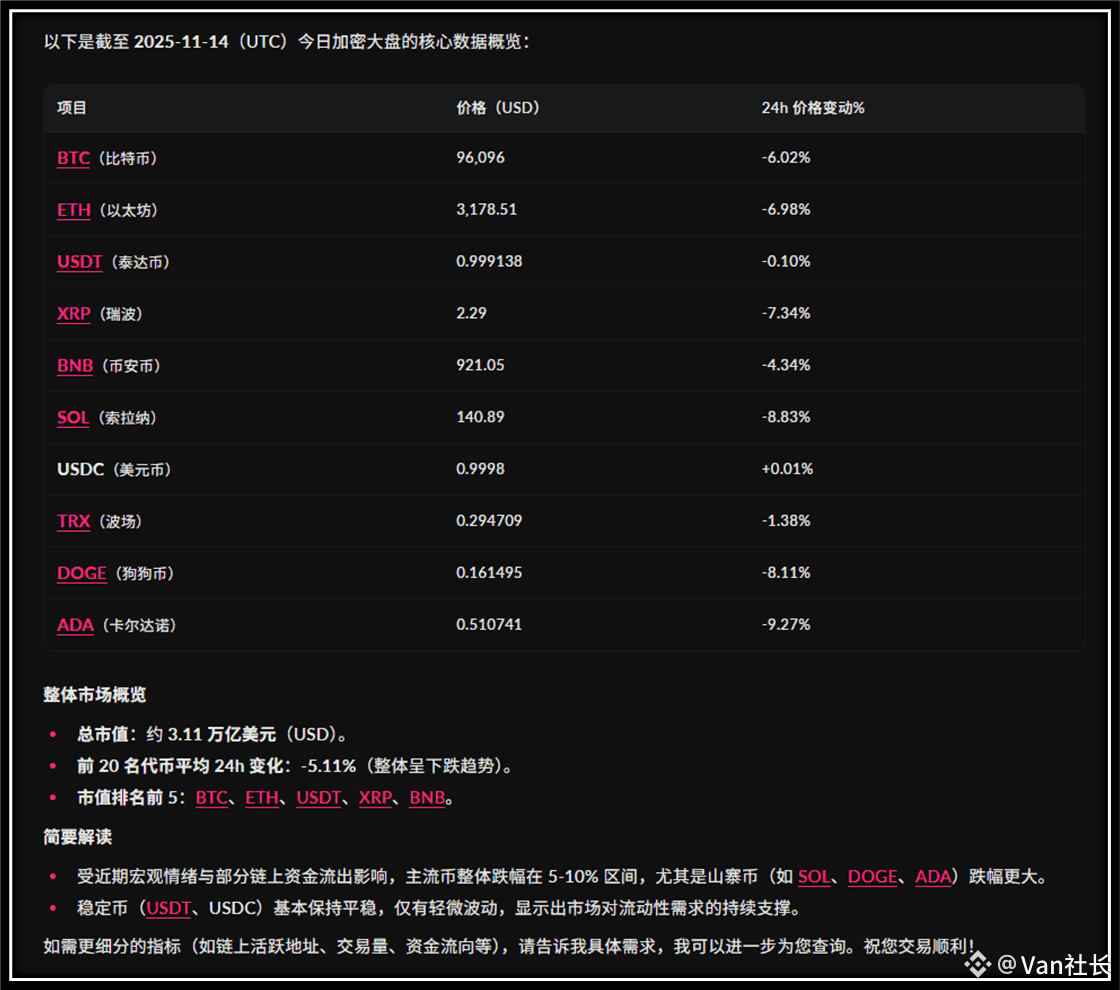Select the -7.34% change for XRP
Viewport: 1120px width, 990px height.
tap(786, 313)
